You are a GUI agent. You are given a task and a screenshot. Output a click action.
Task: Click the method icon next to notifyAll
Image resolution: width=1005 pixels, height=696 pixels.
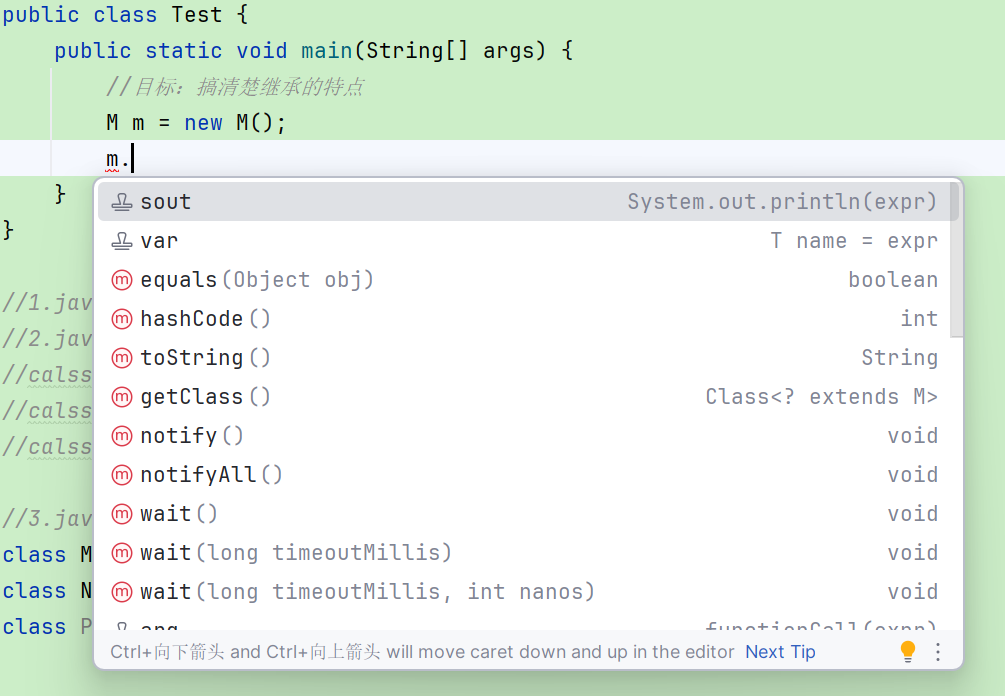click(122, 475)
